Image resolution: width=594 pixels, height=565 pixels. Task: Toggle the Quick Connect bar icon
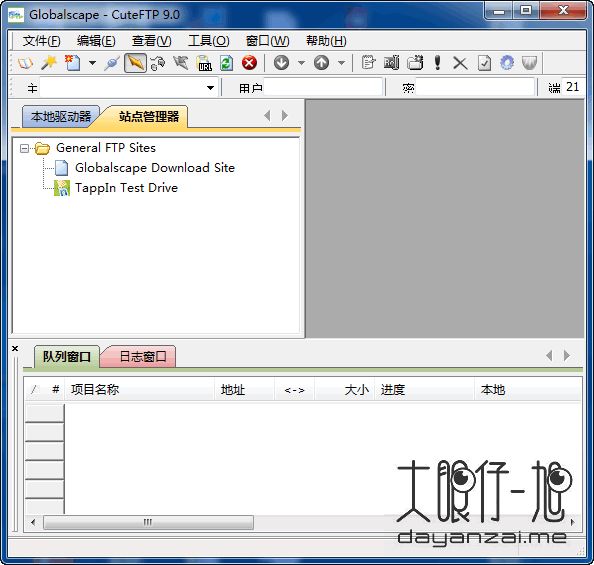(x=135, y=63)
